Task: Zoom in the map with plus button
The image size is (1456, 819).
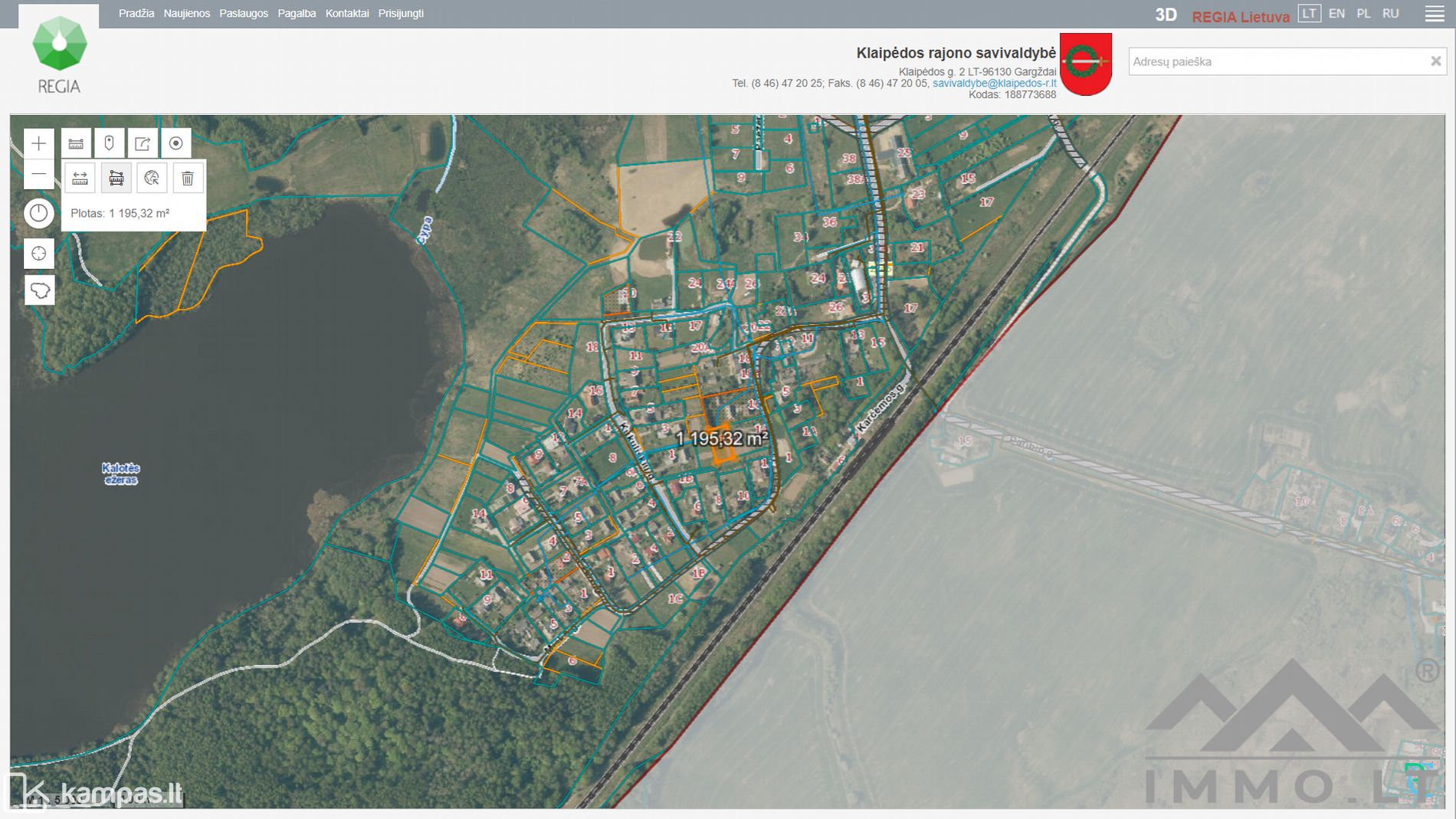Action: [39, 143]
